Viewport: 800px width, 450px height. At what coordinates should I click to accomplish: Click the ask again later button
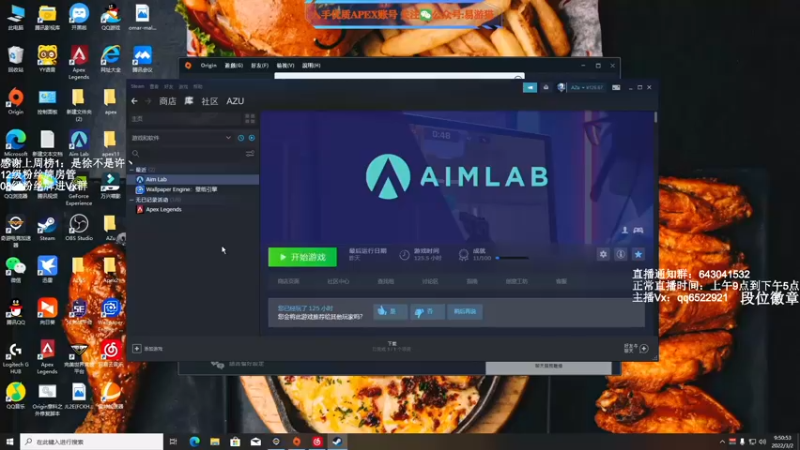point(465,311)
